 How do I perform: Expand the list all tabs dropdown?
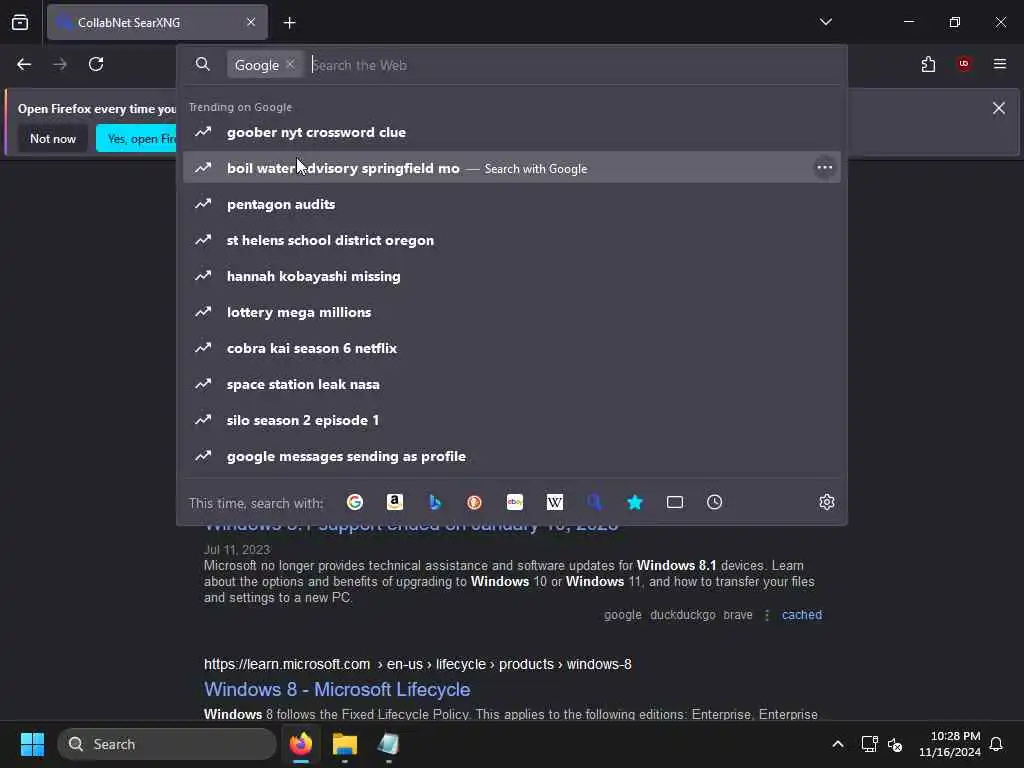(x=825, y=22)
